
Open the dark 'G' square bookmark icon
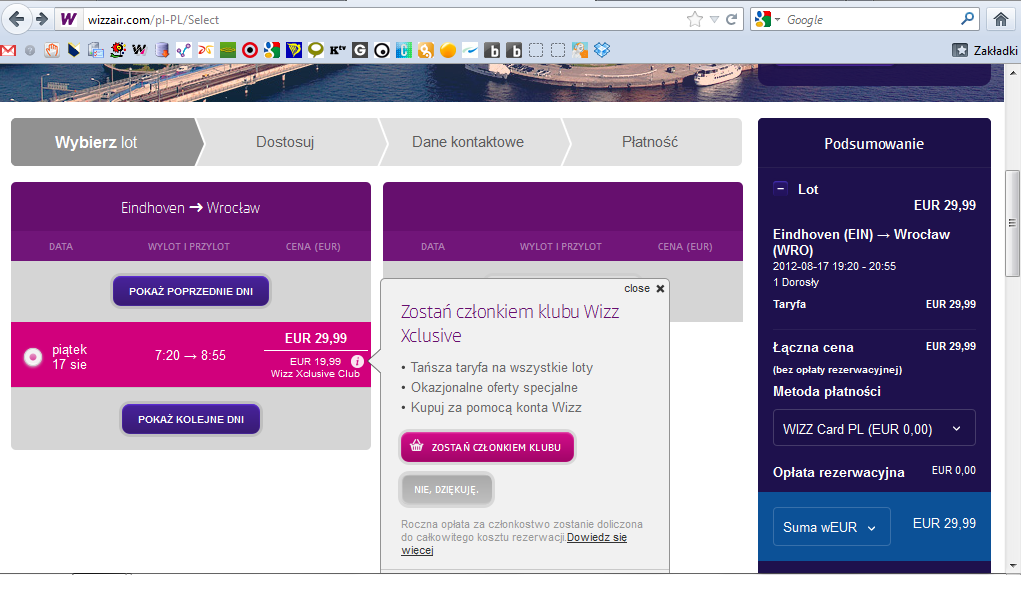tap(360, 50)
